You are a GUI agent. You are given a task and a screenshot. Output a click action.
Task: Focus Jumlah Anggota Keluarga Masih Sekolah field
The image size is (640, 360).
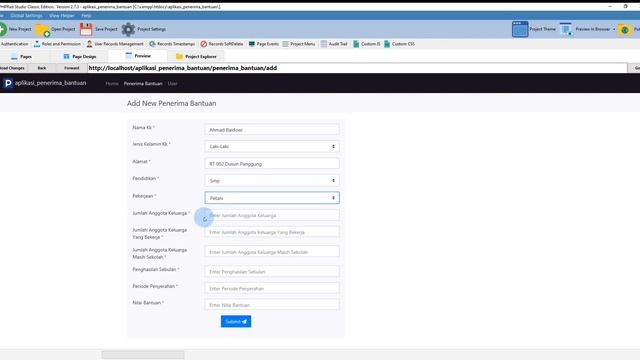(272, 252)
